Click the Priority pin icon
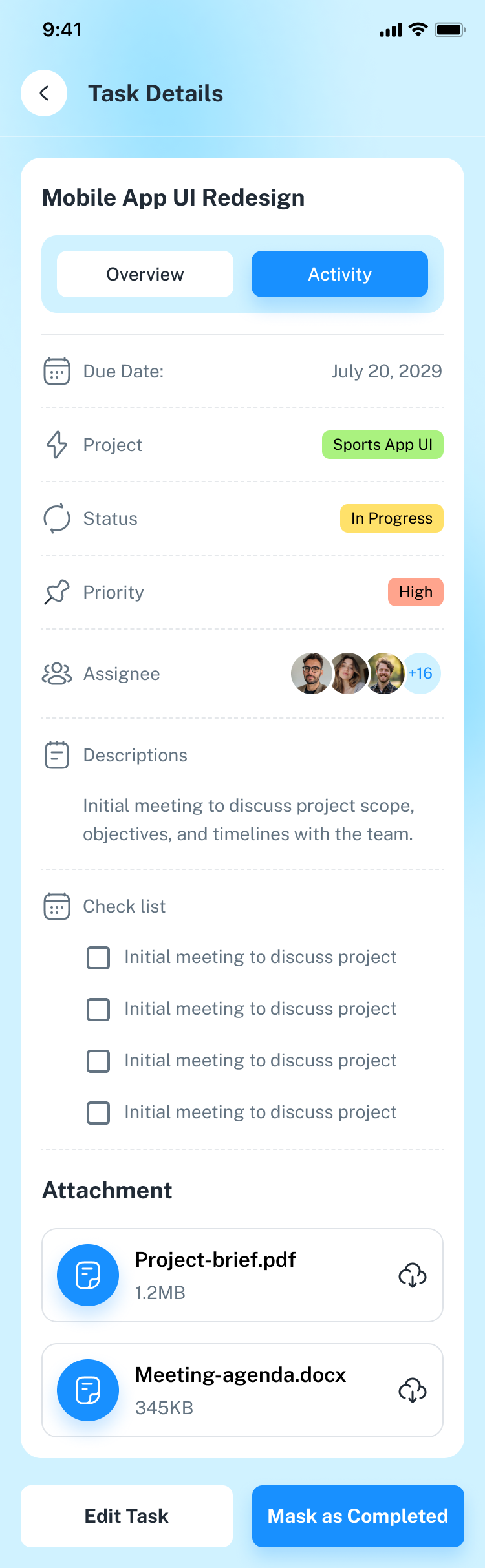This screenshot has width=485, height=1568. (57, 592)
